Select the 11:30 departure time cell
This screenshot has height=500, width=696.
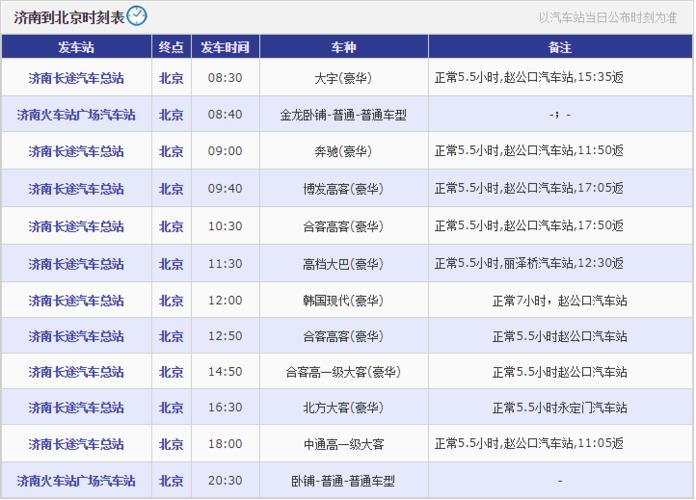coord(225,264)
